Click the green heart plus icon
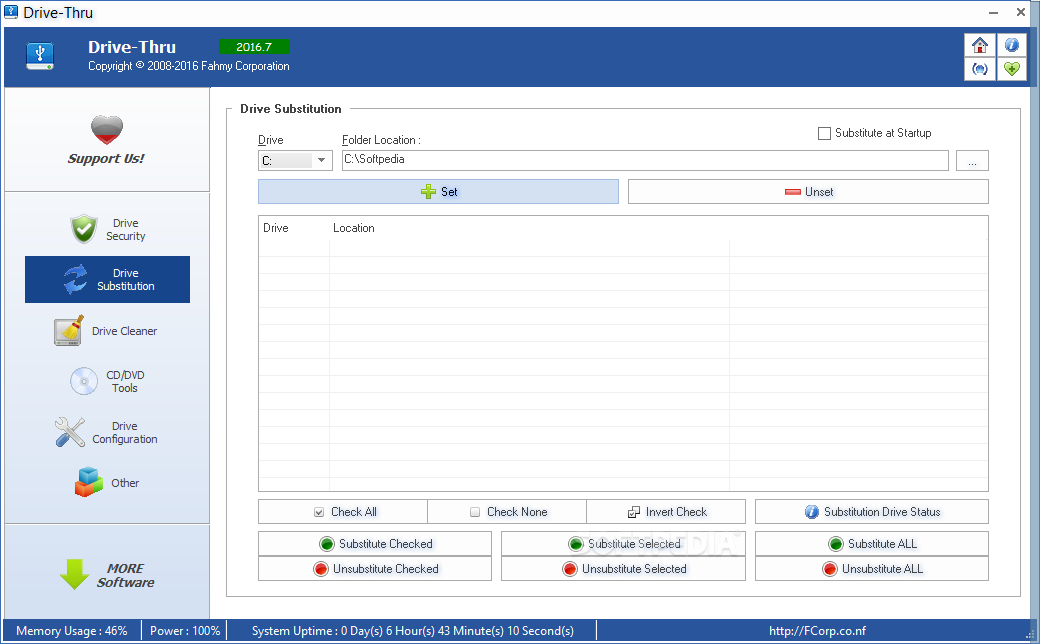Screen dimensions: 1040x644 click(1011, 69)
